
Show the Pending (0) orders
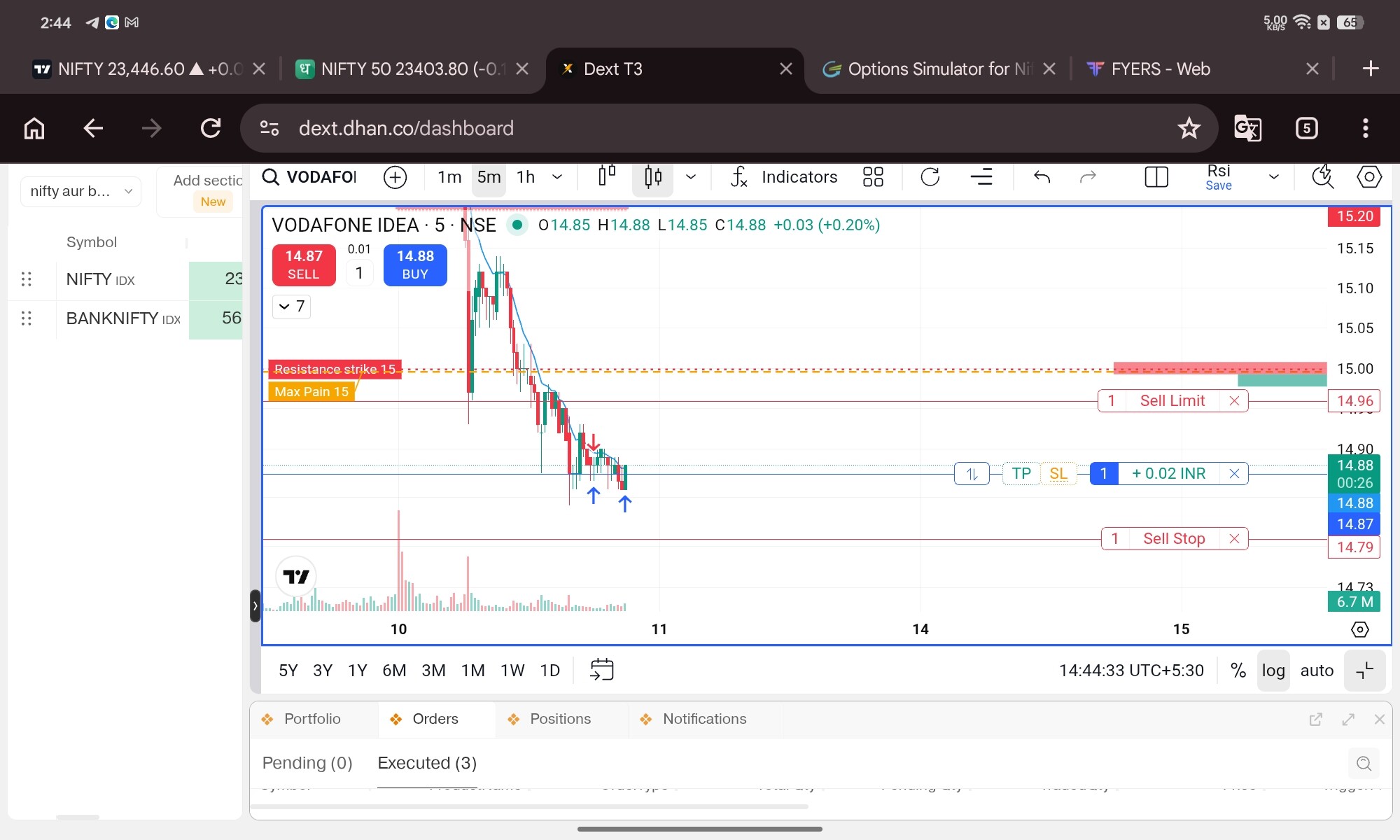tap(307, 763)
